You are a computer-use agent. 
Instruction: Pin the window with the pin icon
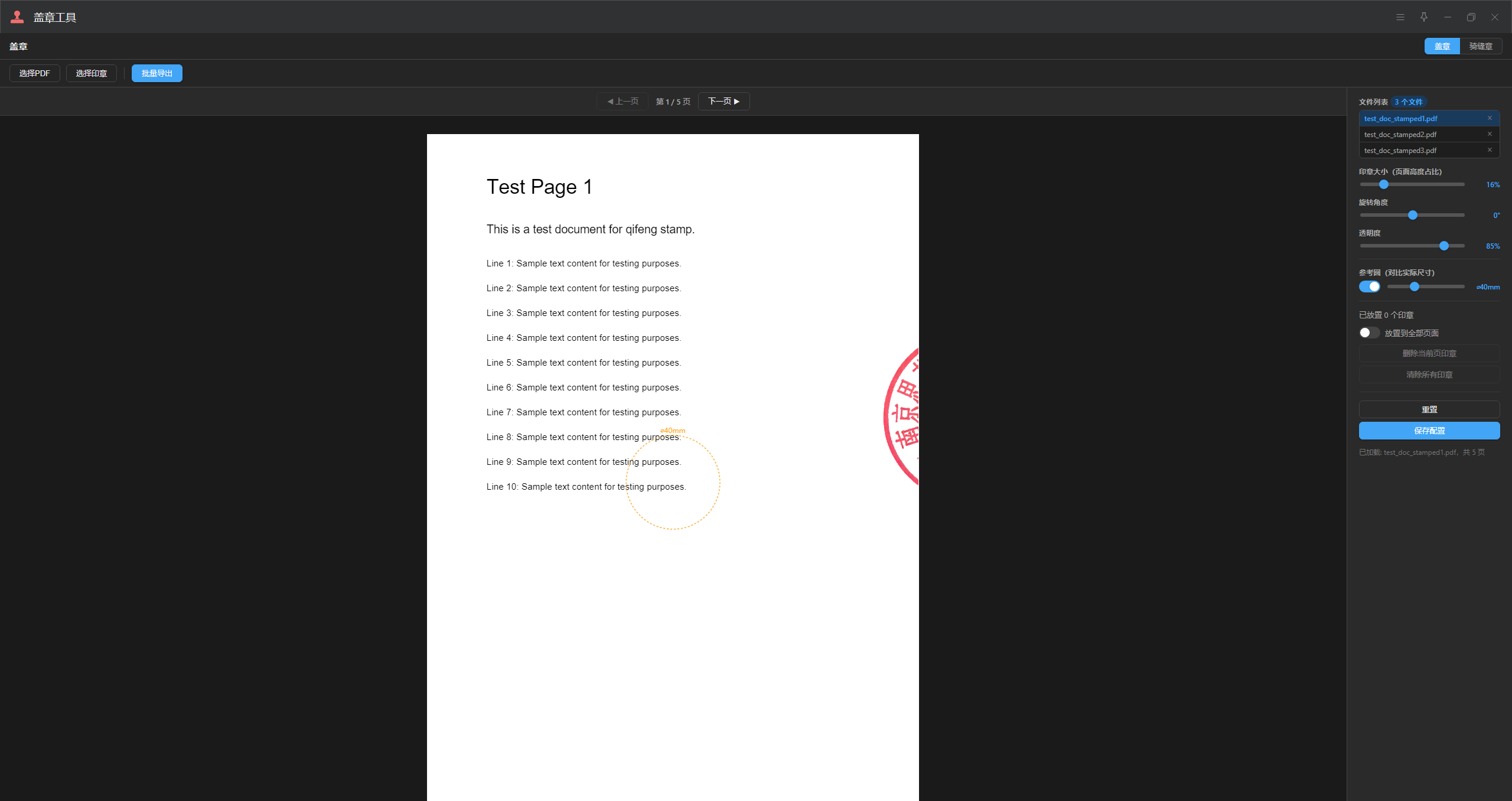1424,17
